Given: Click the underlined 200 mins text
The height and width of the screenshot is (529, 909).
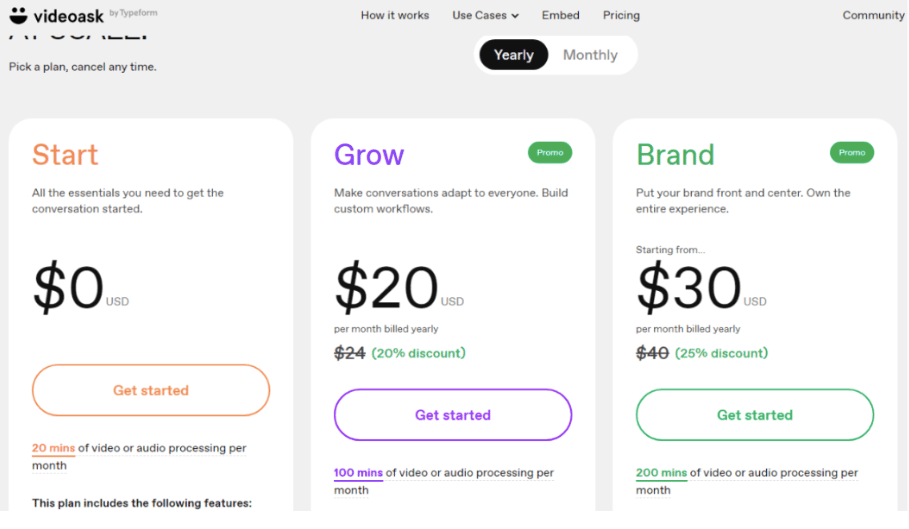Looking at the screenshot, I should [661, 473].
